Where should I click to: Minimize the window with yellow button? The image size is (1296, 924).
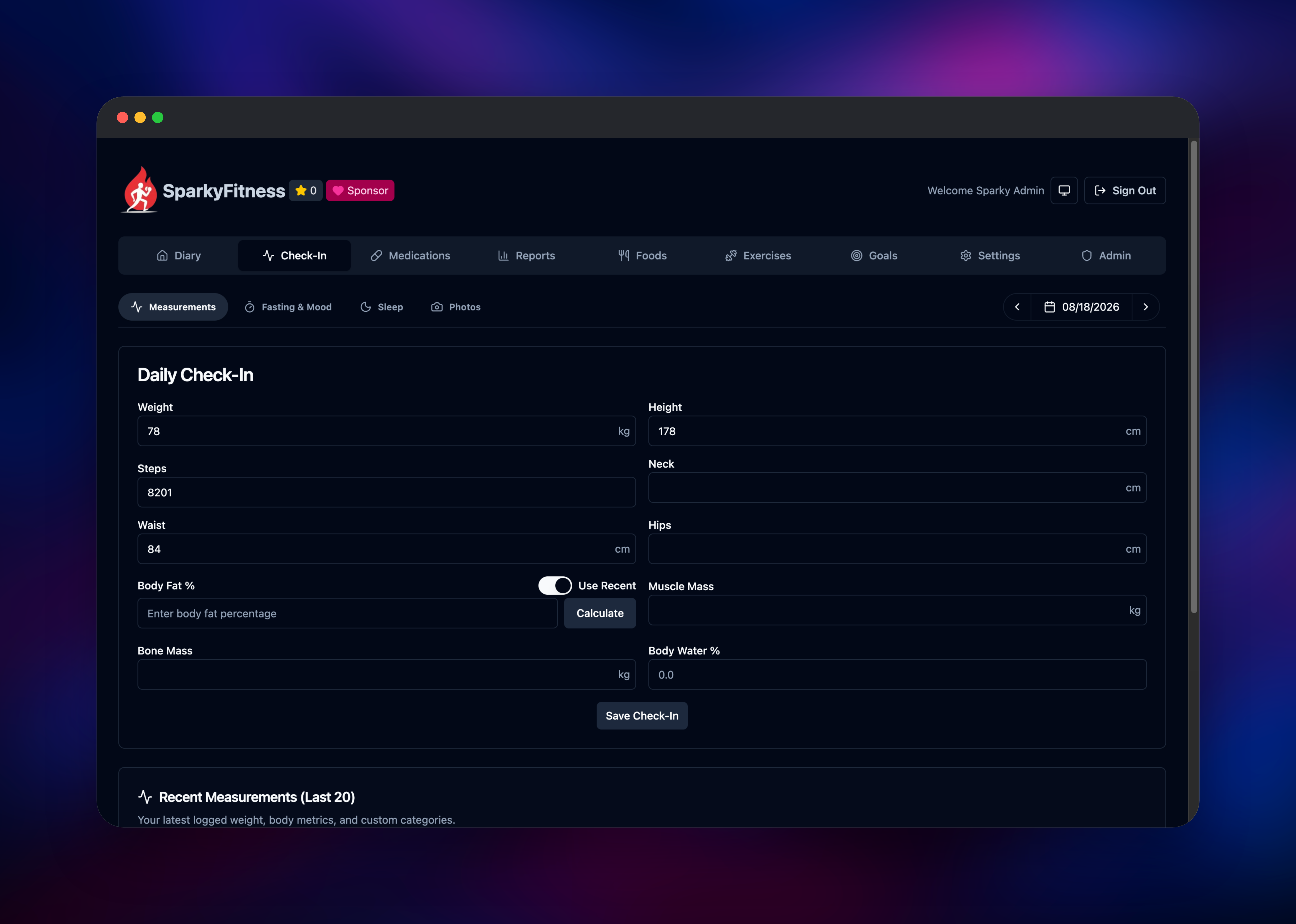(x=140, y=117)
